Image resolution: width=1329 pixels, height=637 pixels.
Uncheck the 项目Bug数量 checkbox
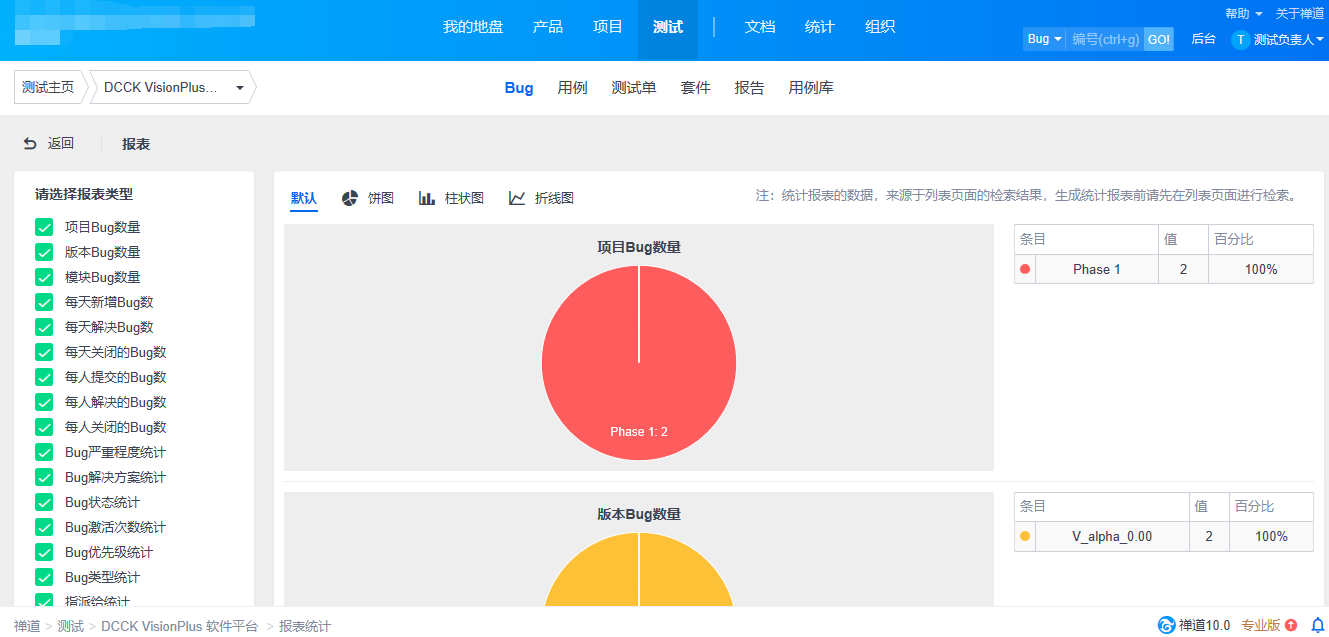(x=44, y=228)
